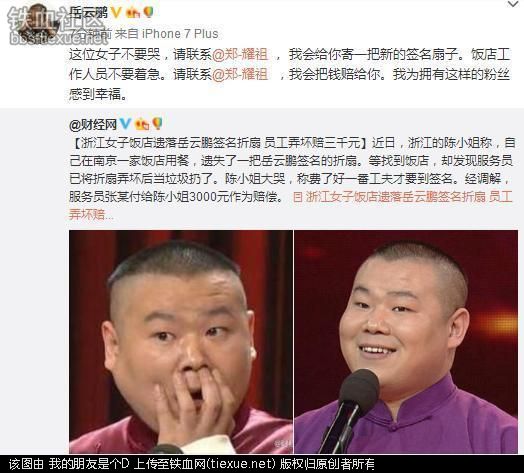This screenshot has height=473, width=524.
Task: Open 岳云鹏 username link
Action: 89,13
